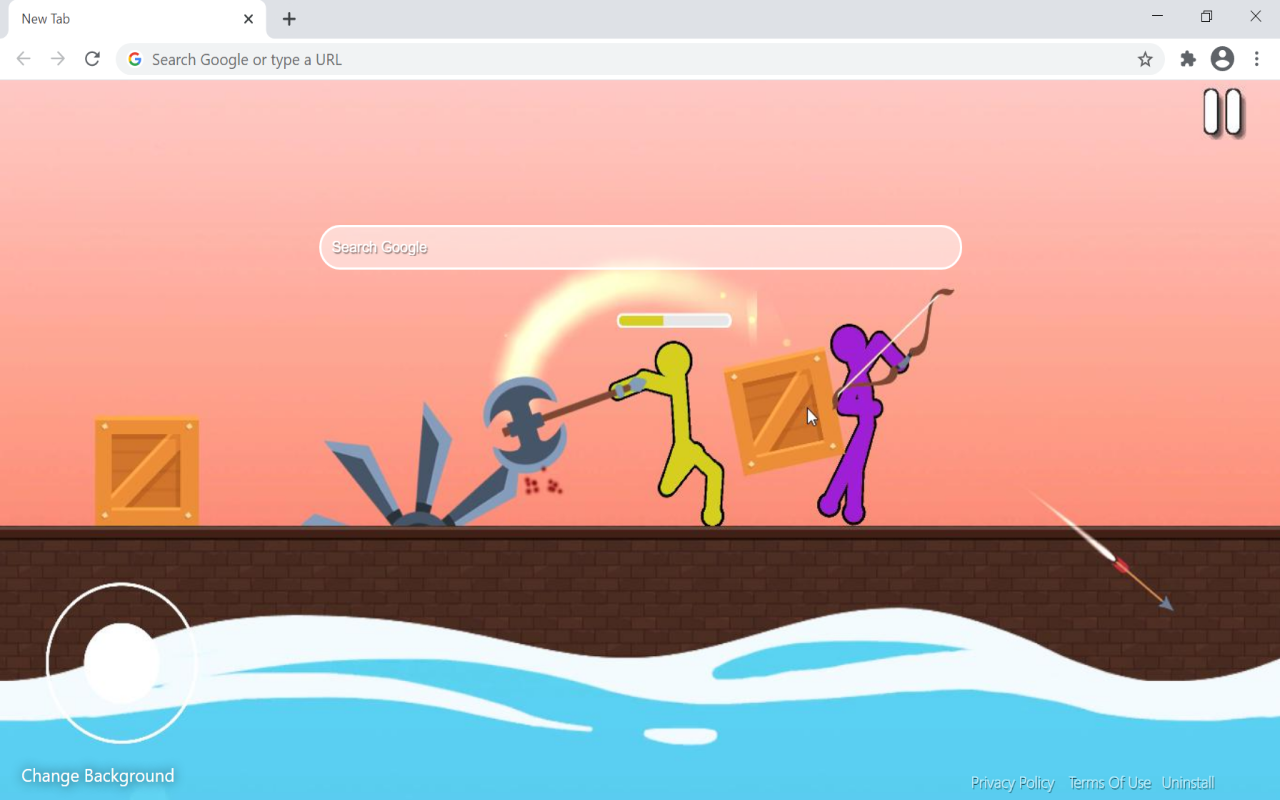Click the Uninstall link
Viewport: 1280px width, 800px height.
tap(1188, 783)
